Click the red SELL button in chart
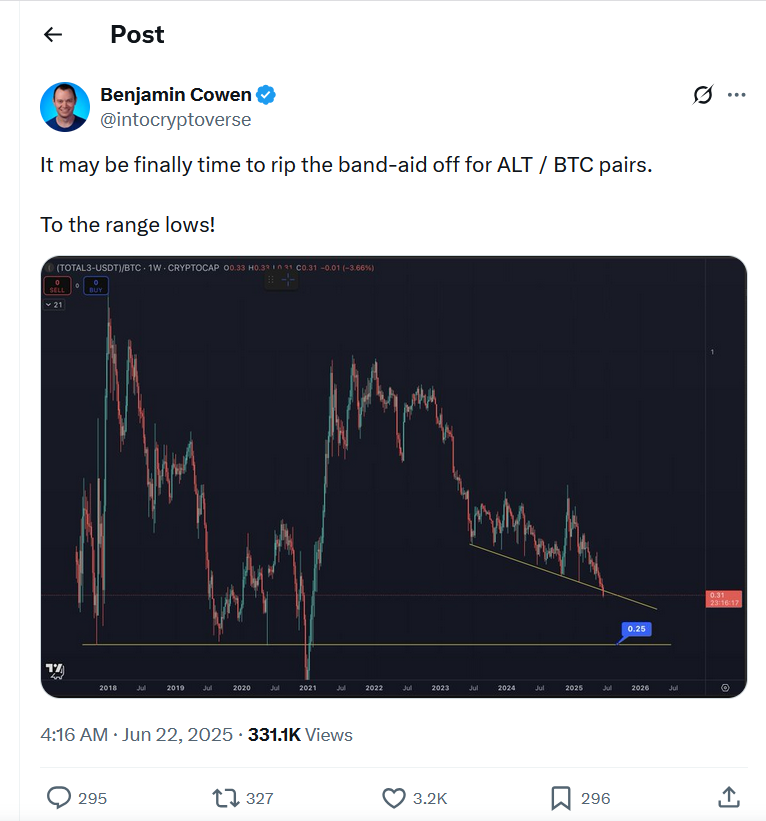The width and height of the screenshot is (766, 821). (x=57, y=286)
